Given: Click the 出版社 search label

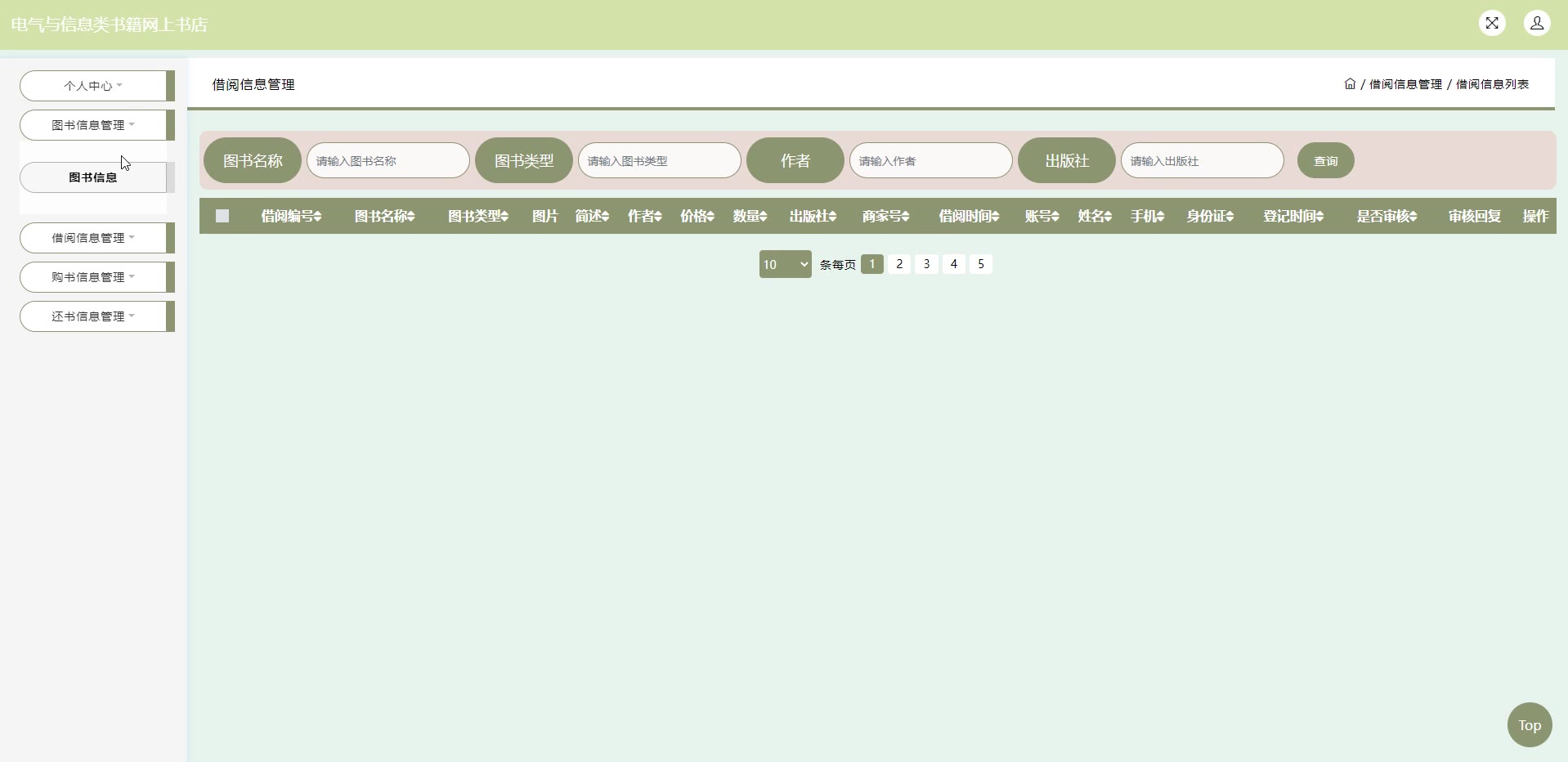Looking at the screenshot, I should [1067, 160].
